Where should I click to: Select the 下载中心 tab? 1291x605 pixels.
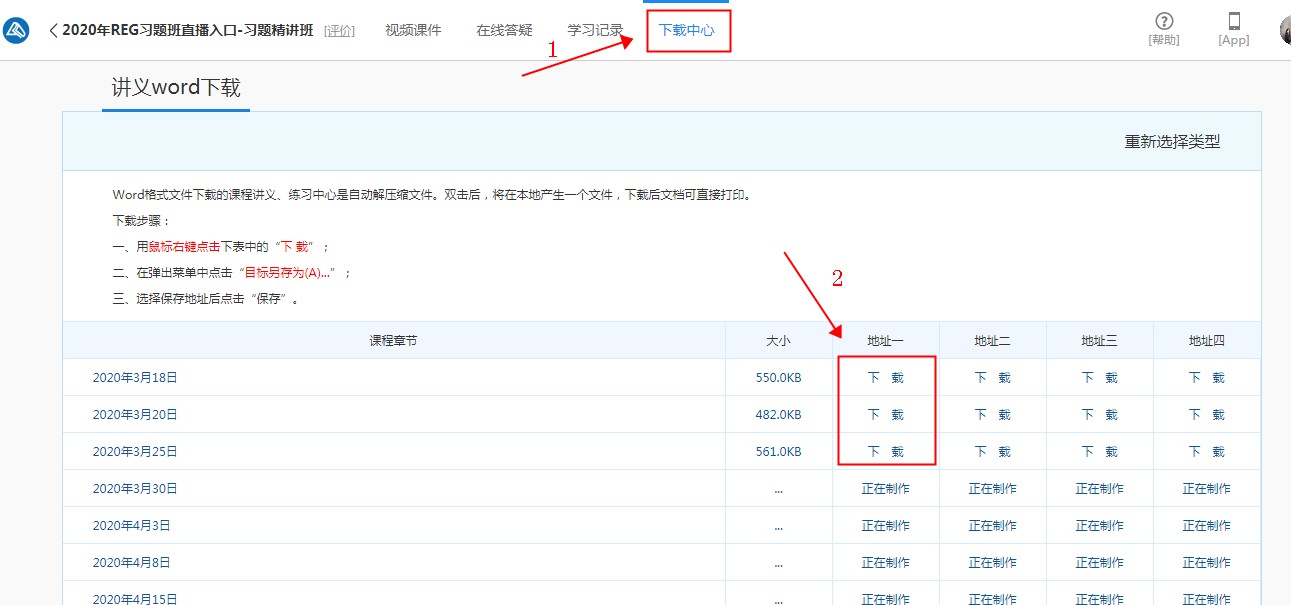687,31
